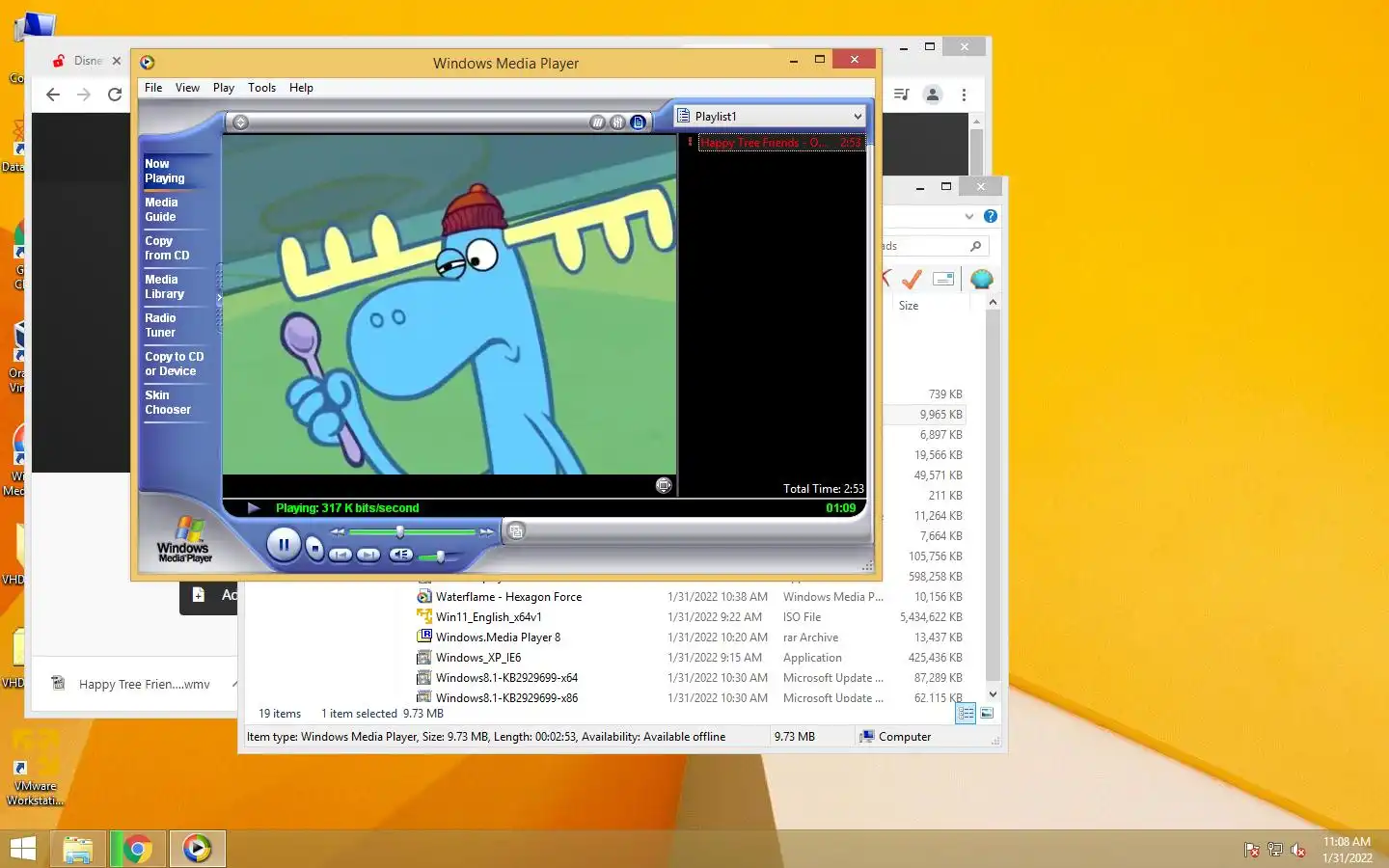Pause playback in Windows Media Player

click(x=284, y=545)
